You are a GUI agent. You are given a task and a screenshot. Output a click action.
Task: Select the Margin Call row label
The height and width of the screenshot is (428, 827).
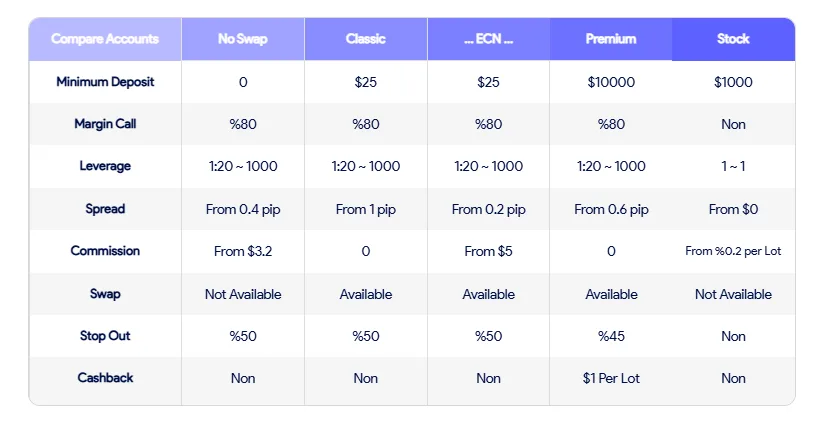(x=105, y=125)
